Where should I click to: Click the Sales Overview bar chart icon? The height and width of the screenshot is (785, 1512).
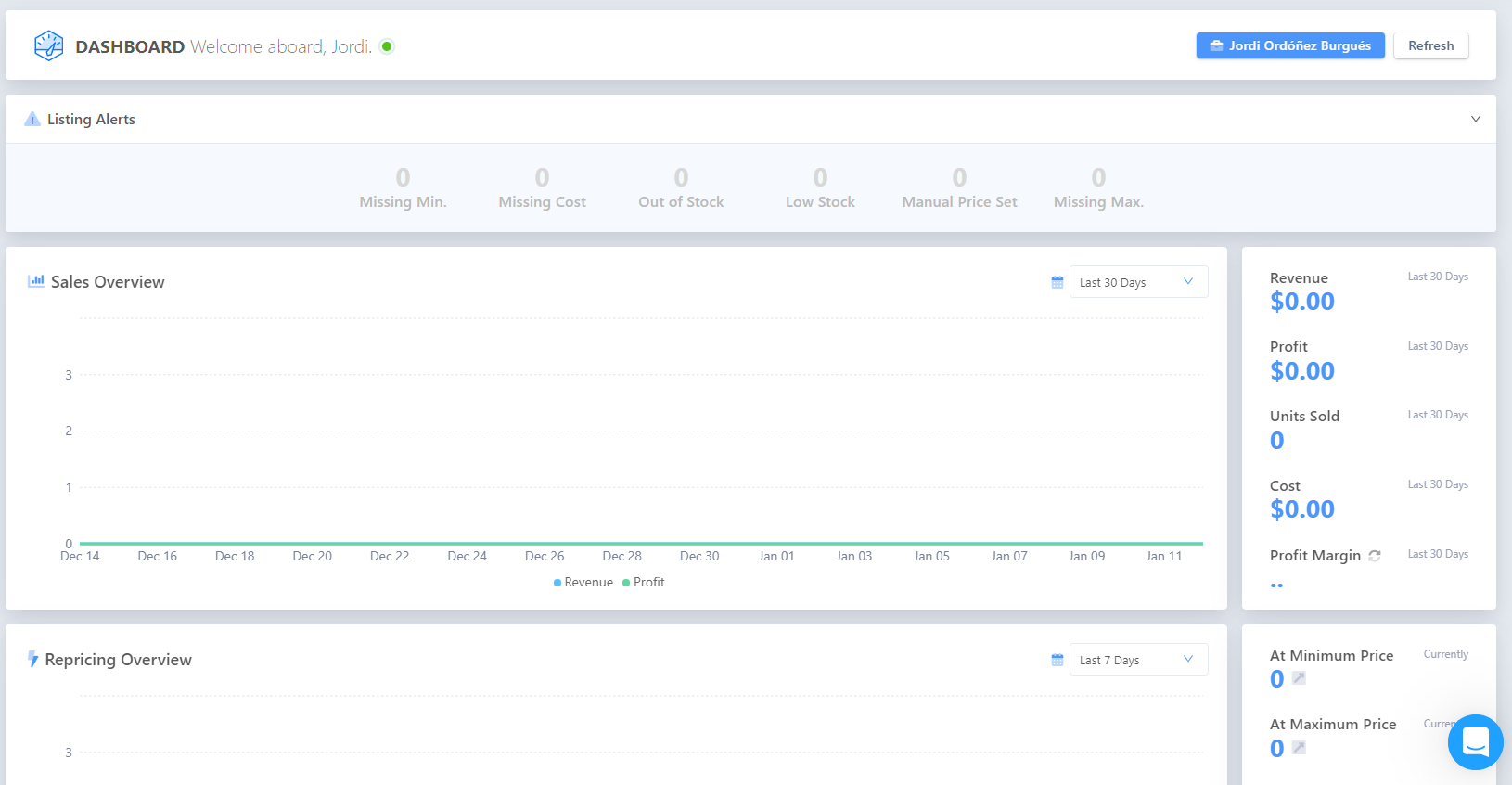36,281
